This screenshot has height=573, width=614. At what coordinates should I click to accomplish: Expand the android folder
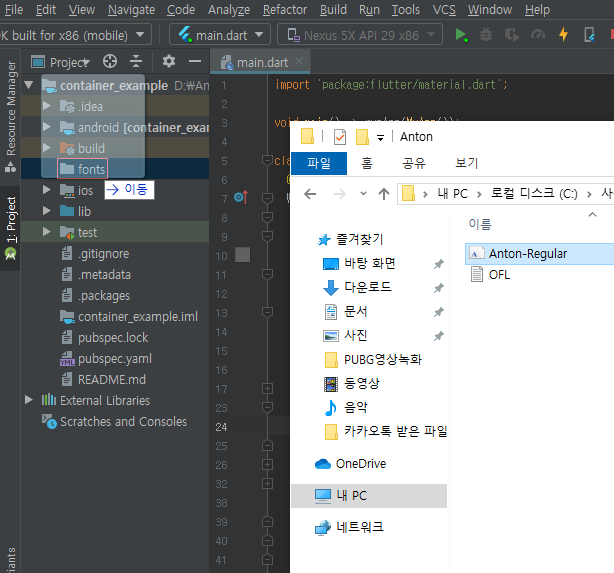point(46,127)
